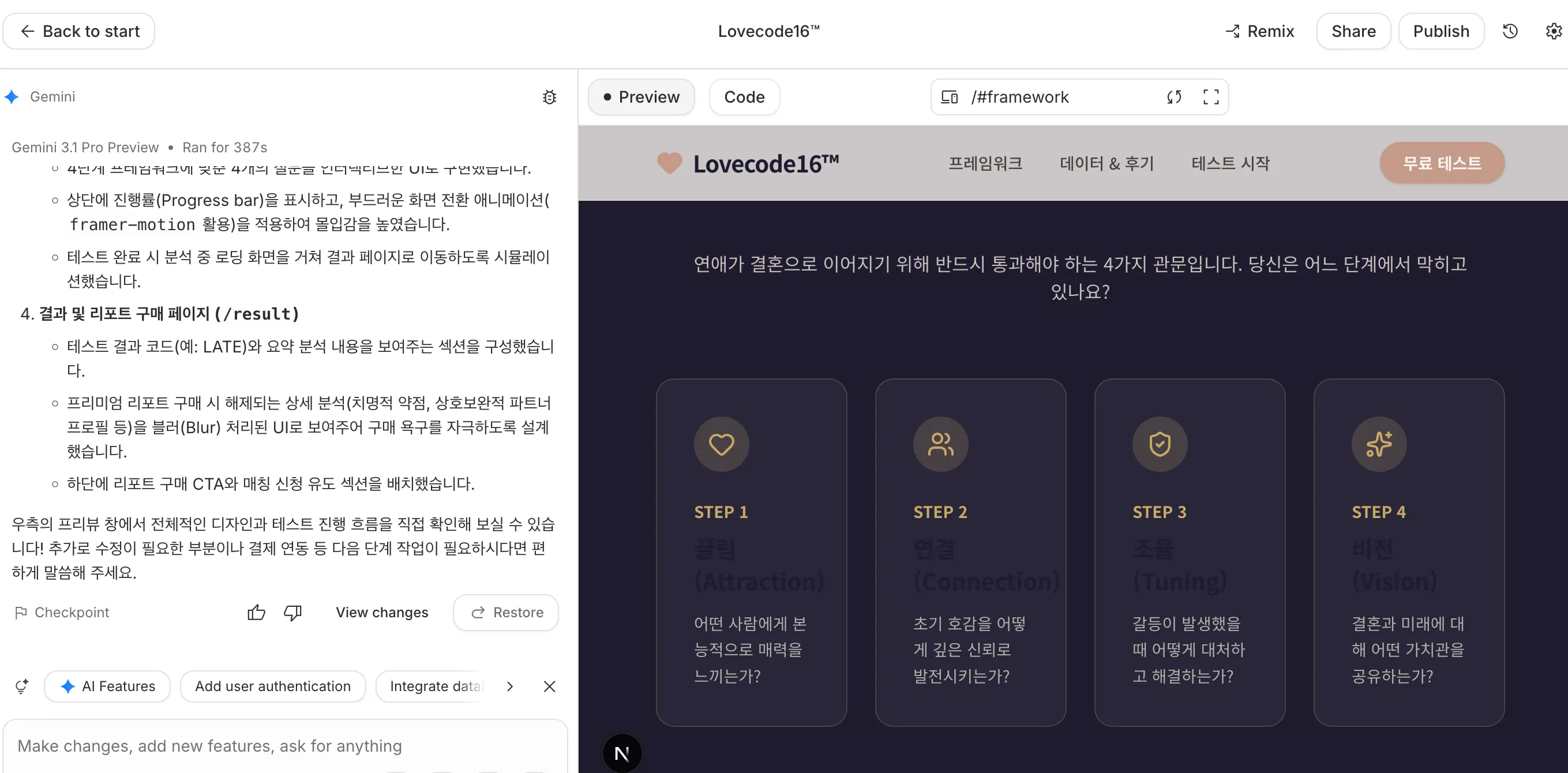Open the bug report icon
Image resolution: width=1568 pixels, height=773 pixels.
[x=550, y=97]
